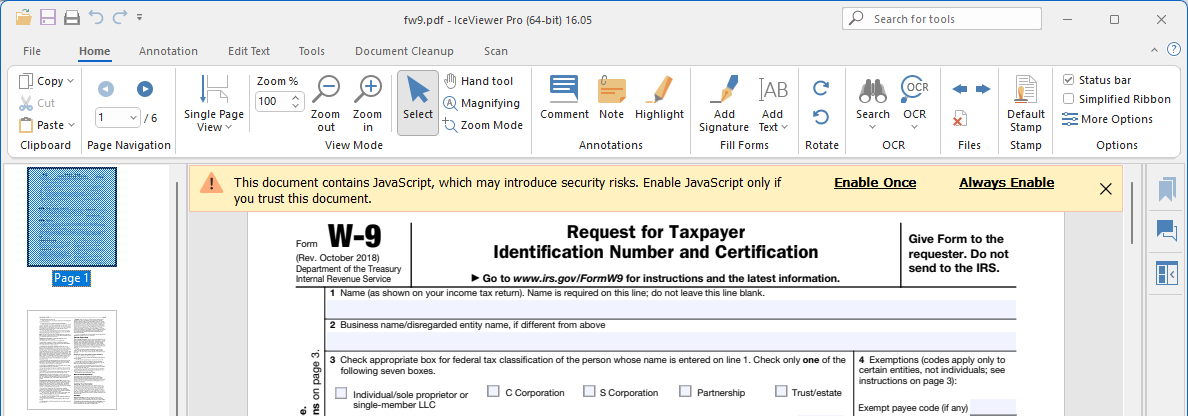Click the Zoom % stepper arrows
The width and height of the screenshot is (1188, 416).
click(296, 102)
